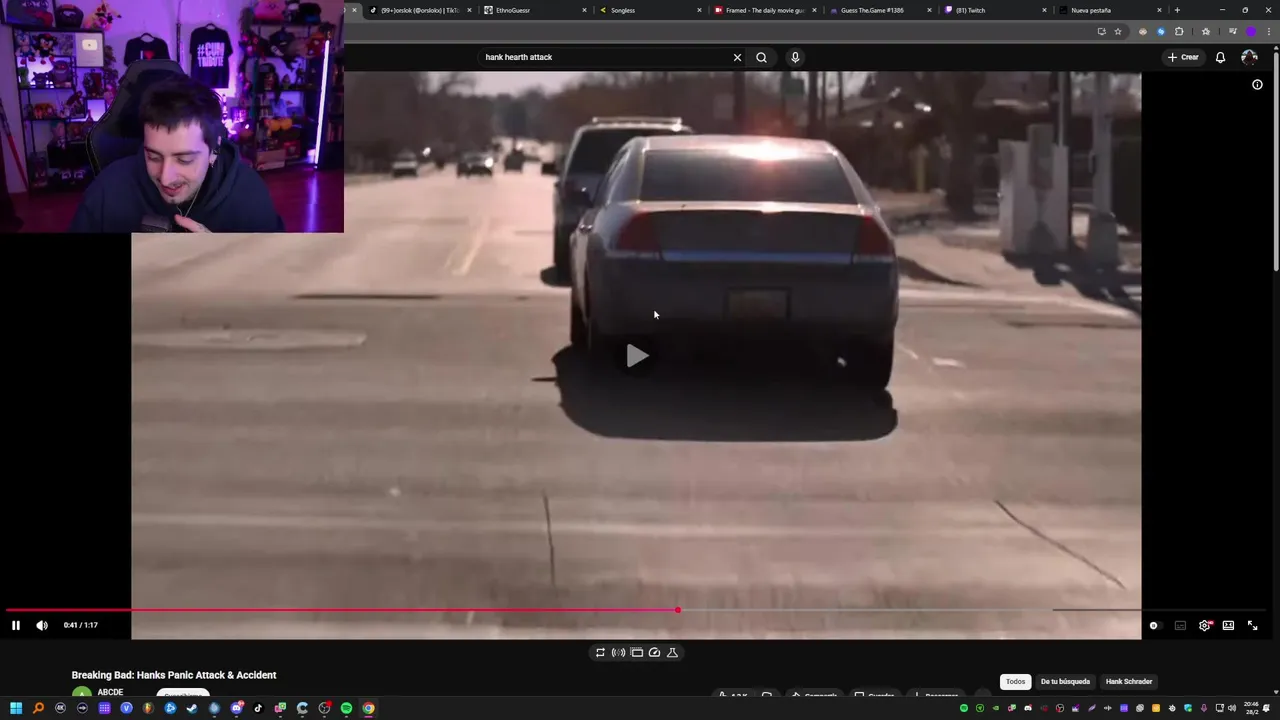1280x720 pixels.
Task: Enter fullscreen mode in the player
Action: click(1252, 625)
